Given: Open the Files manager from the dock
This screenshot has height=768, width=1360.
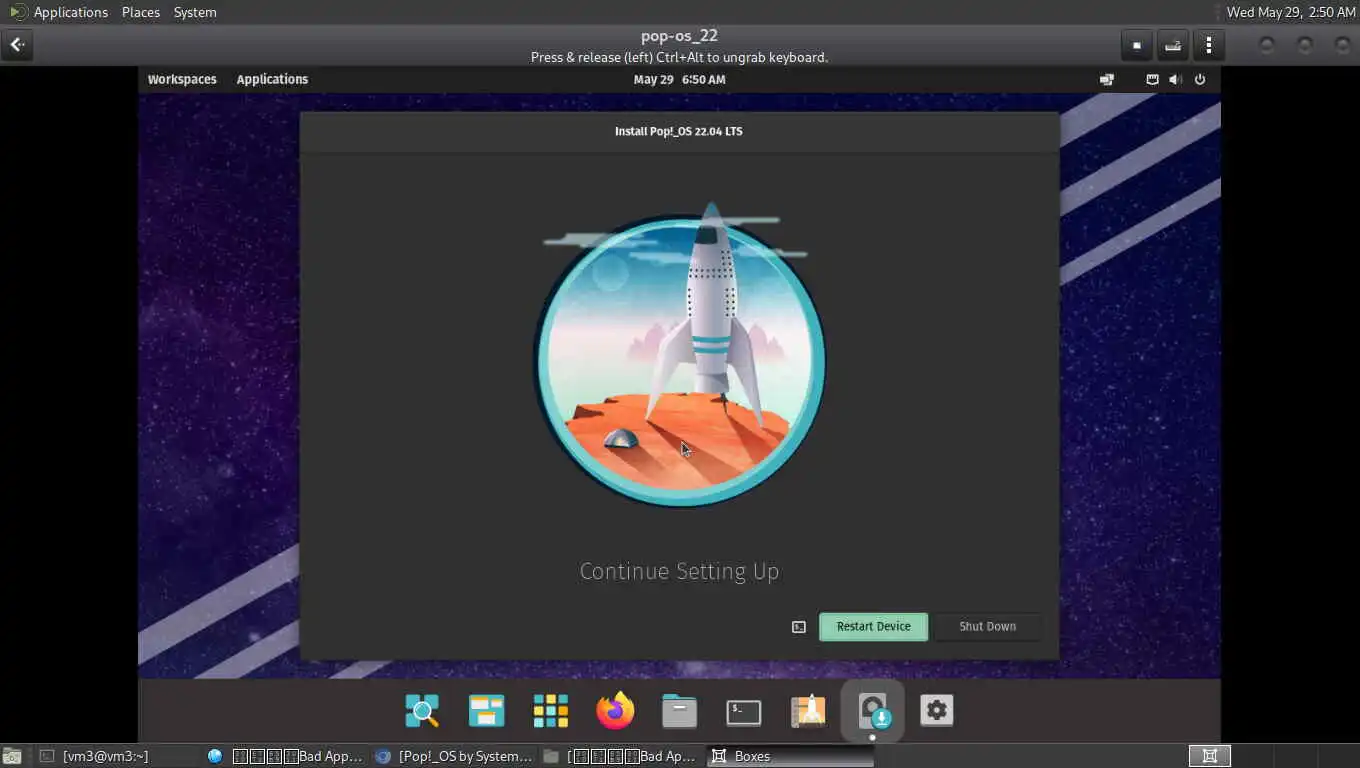Looking at the screenshot, I should click(x=679, y=711).
